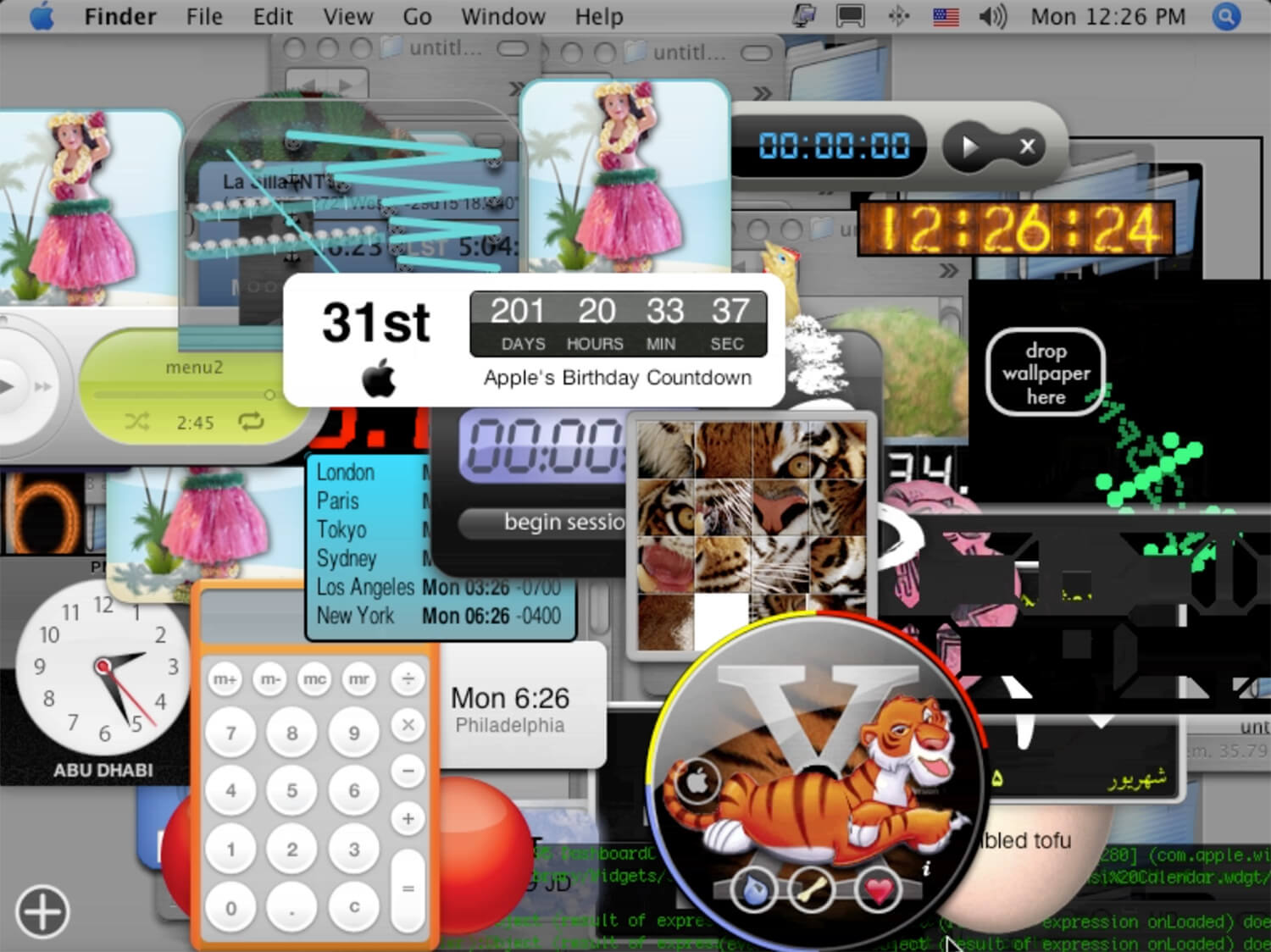Open the Apple menu
Screen dimensions: 1271x952
point(41,17)
